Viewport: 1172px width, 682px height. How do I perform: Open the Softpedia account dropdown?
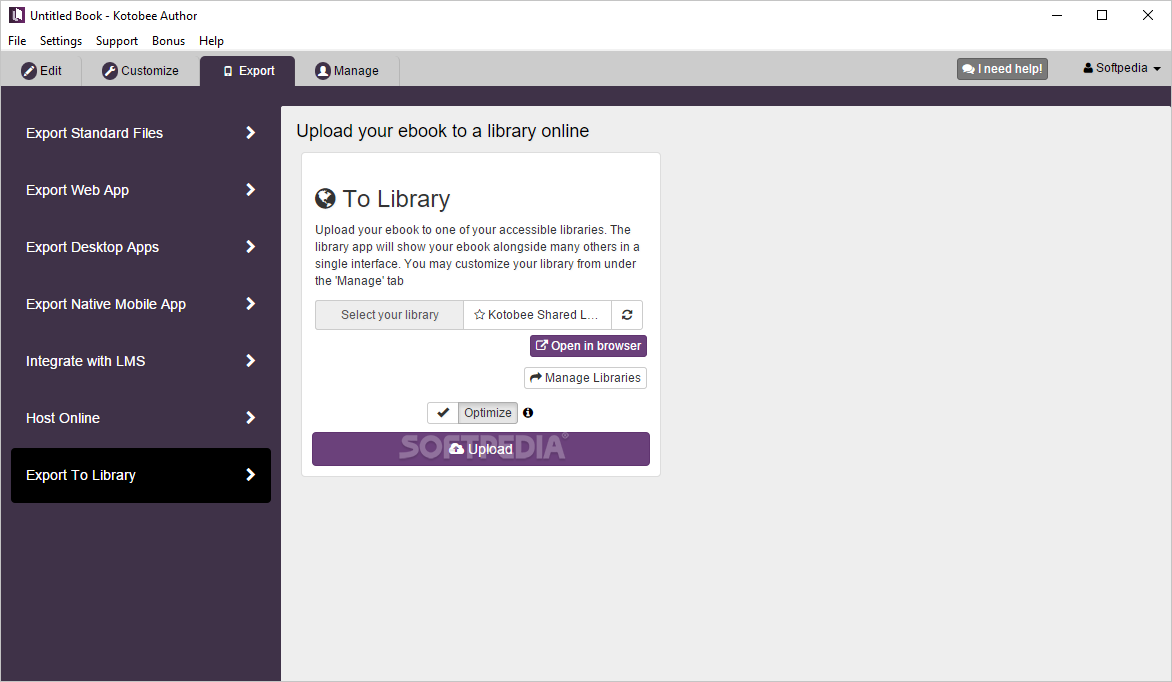[x=1122, y=68]
